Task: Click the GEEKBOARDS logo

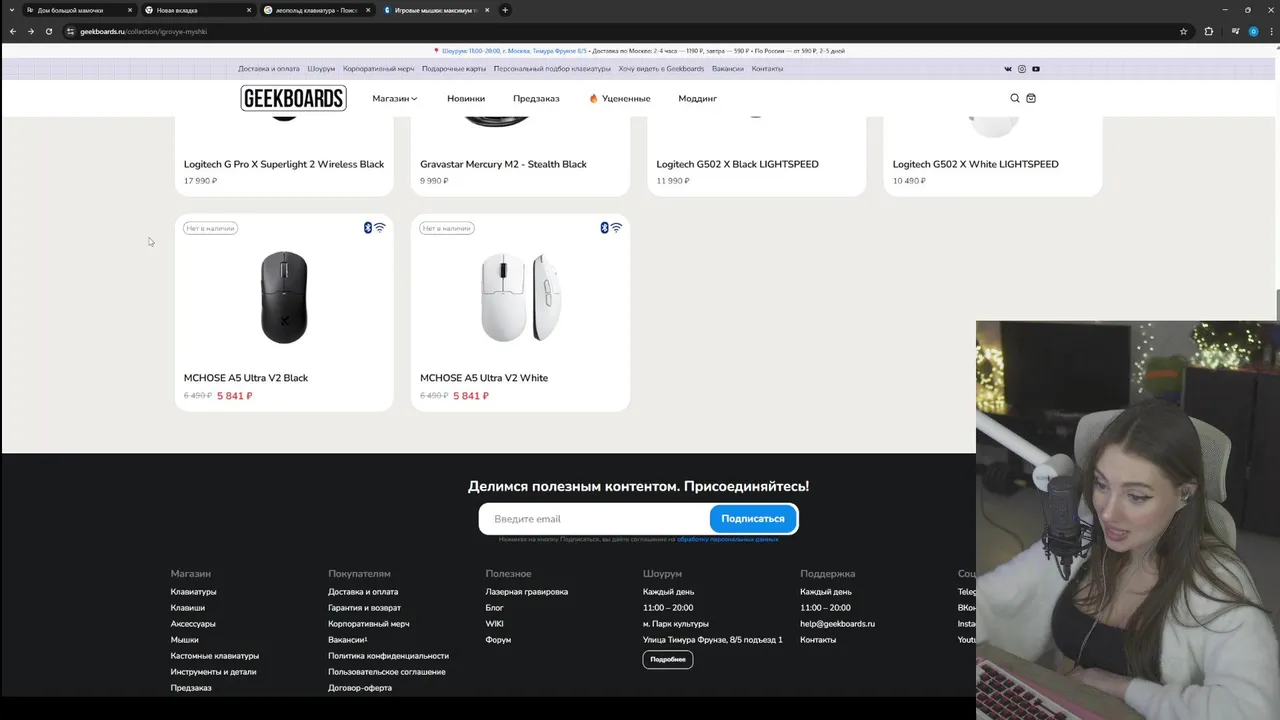Action: coord(293,98)
